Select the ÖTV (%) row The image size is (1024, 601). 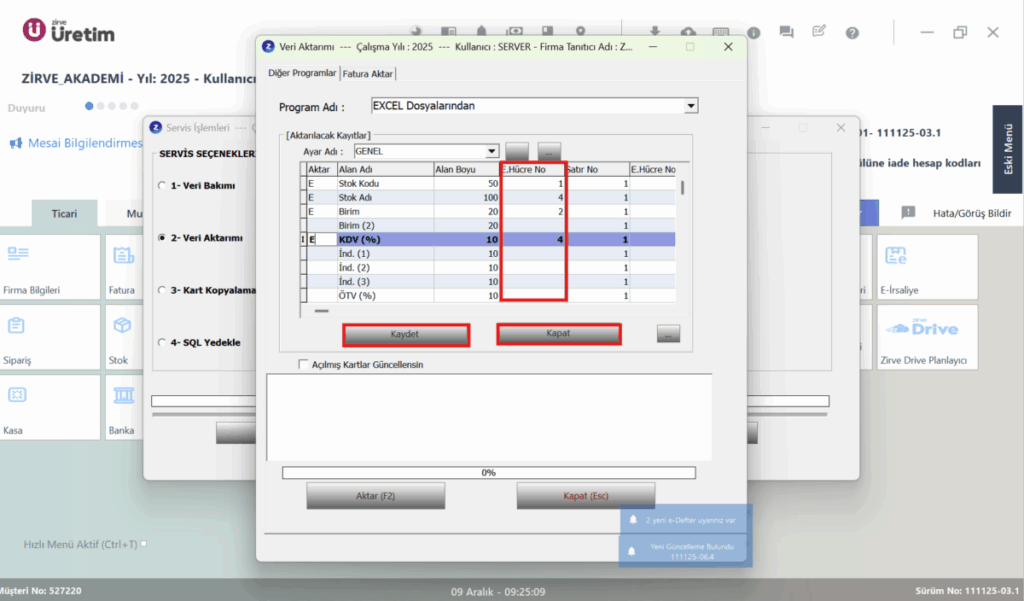(x=488, y=295)
